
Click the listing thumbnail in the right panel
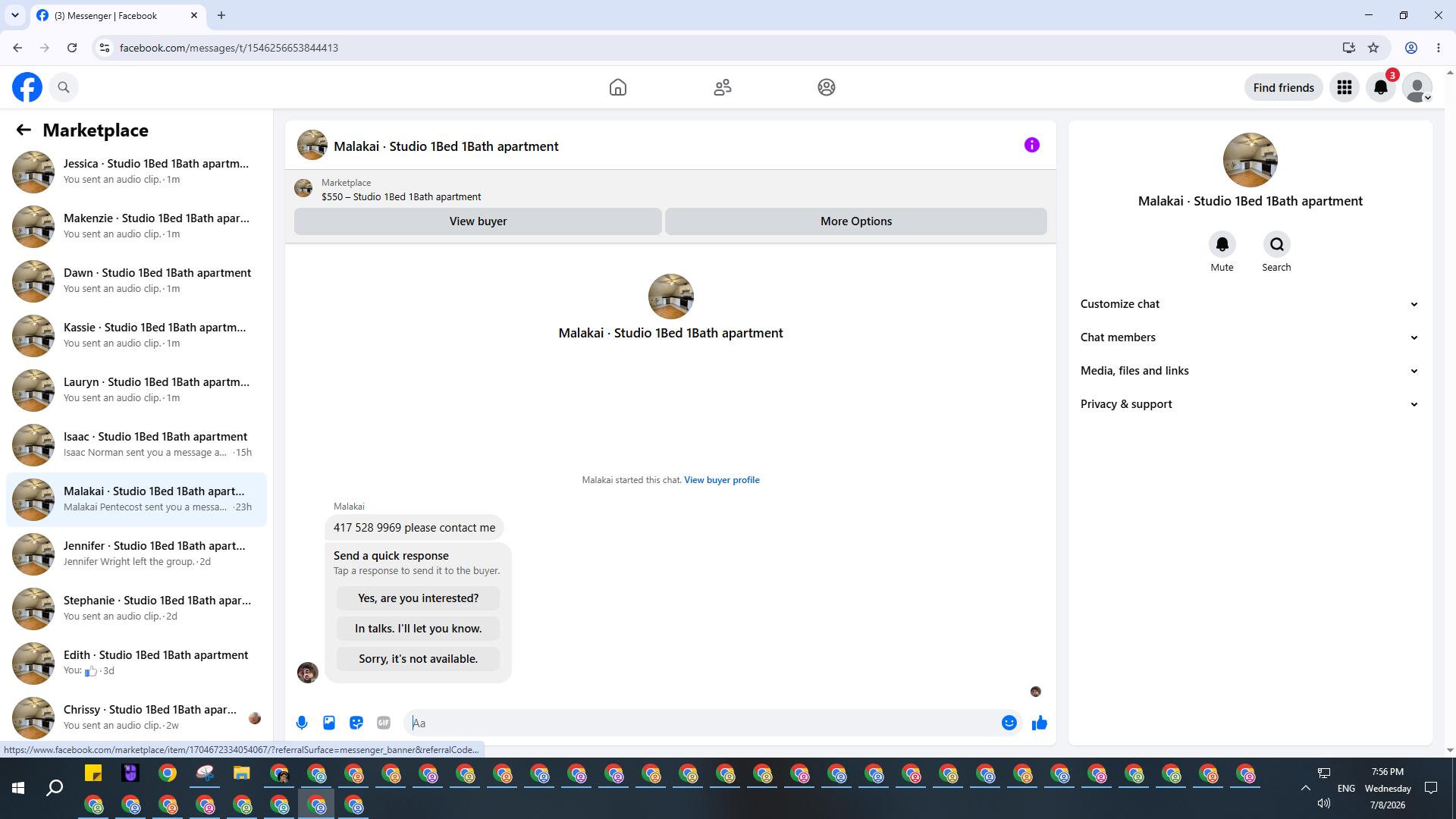coord(1250,160)
